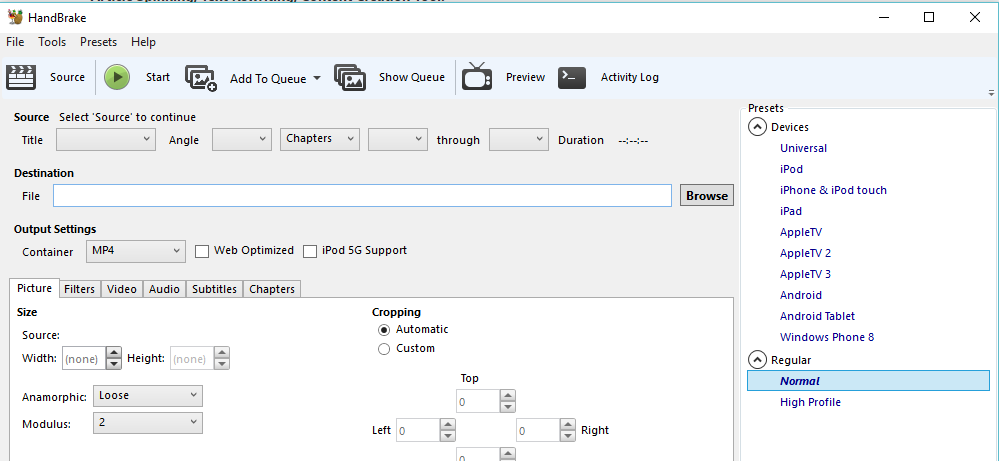This screenshot has height=461, width=999.
Task: Select the Automatic cropping radio button
Action: pyautogui.click(x=384, y=330)
